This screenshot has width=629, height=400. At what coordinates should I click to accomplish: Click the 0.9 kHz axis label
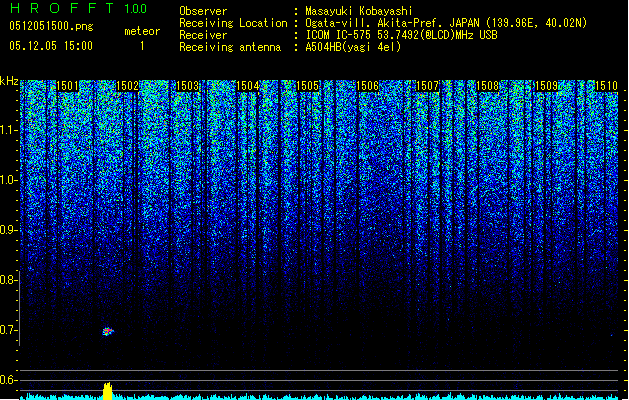(x=9, y=230)
